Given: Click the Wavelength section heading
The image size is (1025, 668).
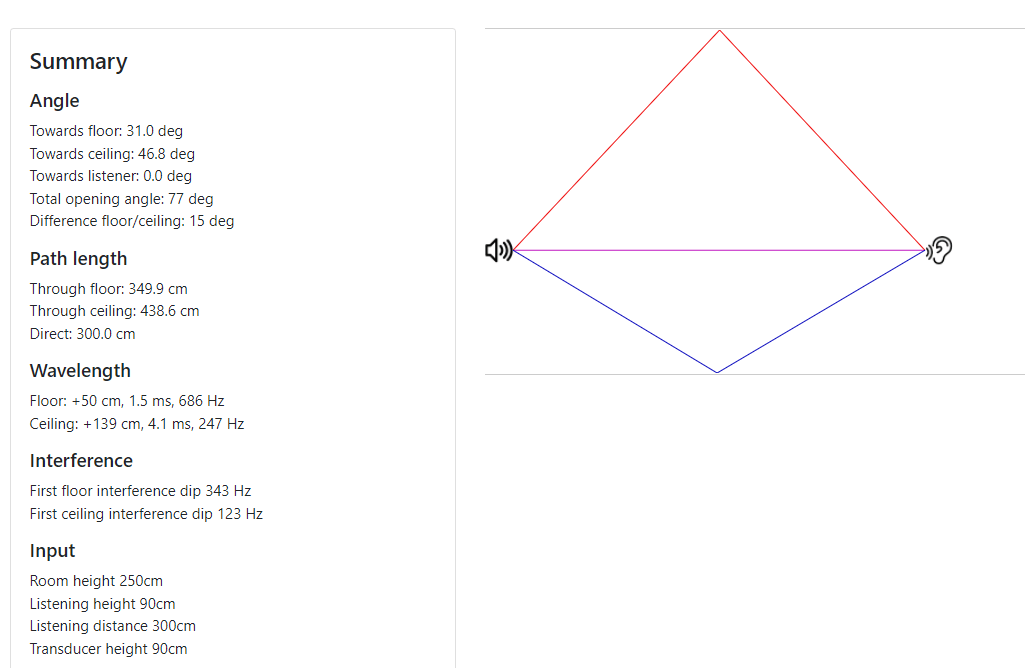Looking at the screenshot, I should 80,371.
